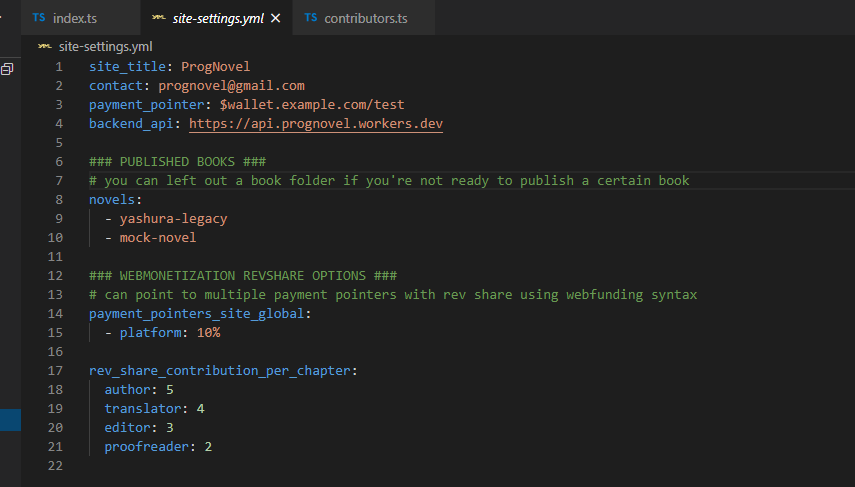
Task: Click on the mock-novel list entry
Action: (158, 238)
